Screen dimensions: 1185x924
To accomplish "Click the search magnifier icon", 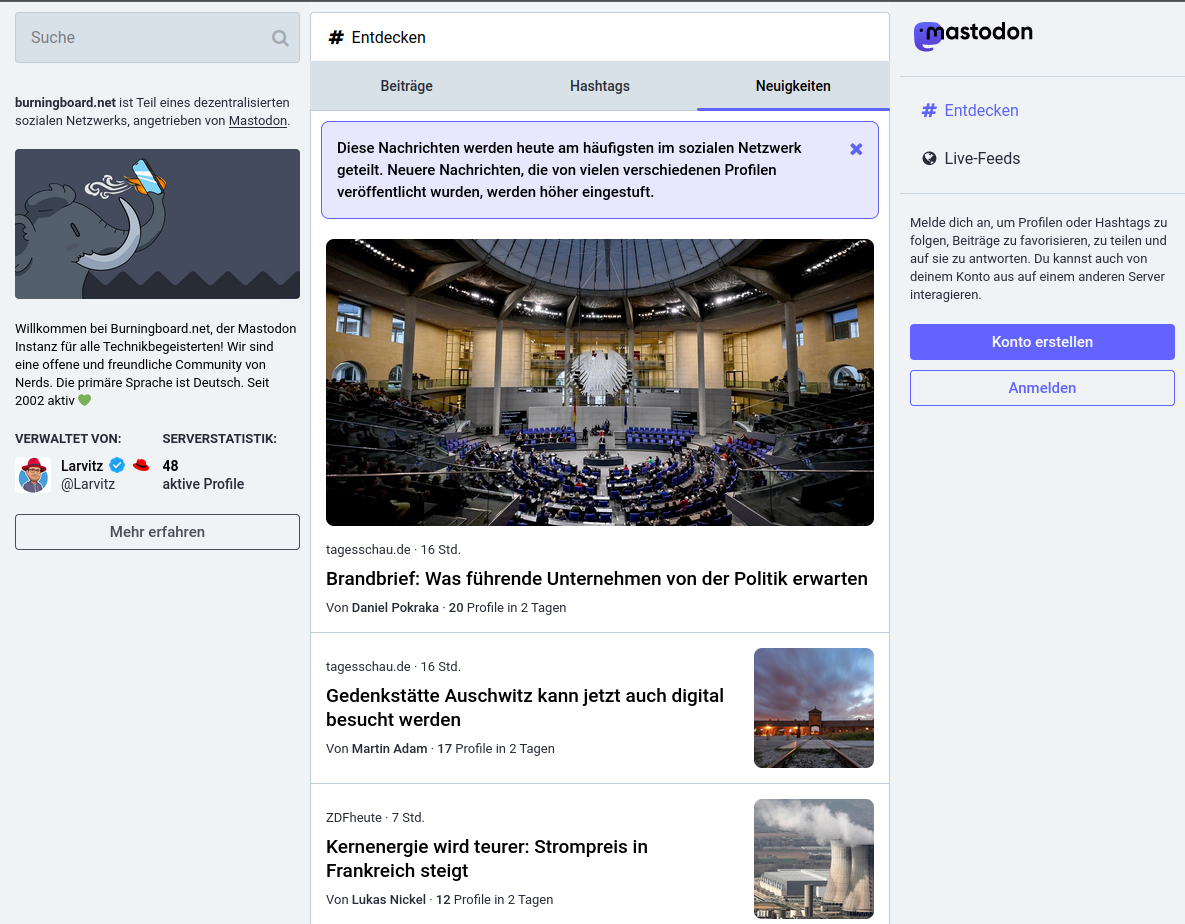I will (280, 38).
